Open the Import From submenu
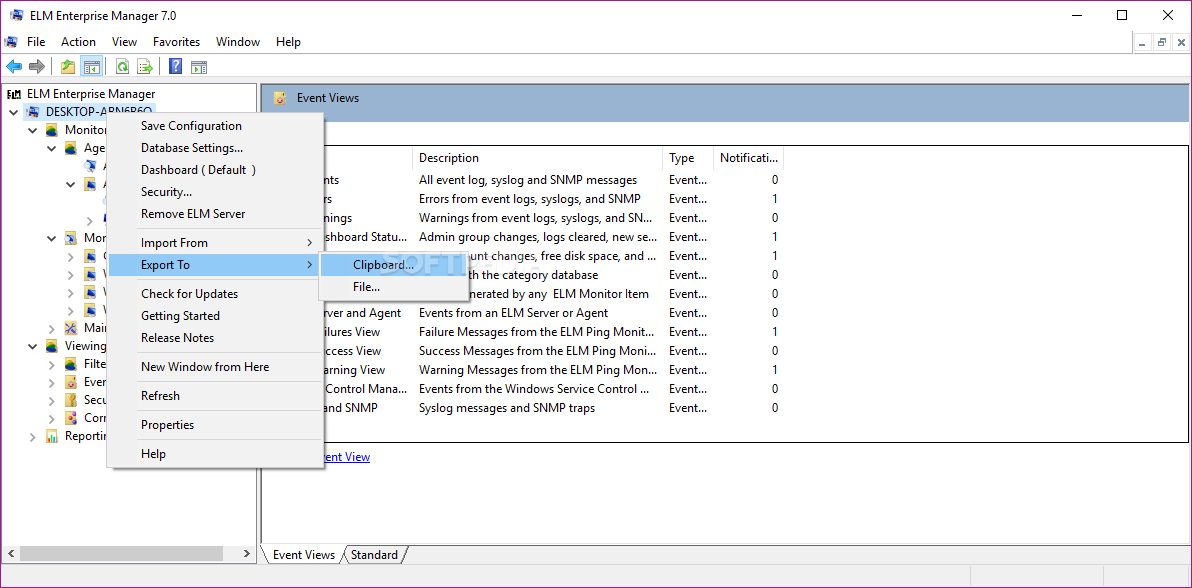Image resolution: width=1192 pixels, height=588 pixels. pyautogui.click(x=214, y=243)
